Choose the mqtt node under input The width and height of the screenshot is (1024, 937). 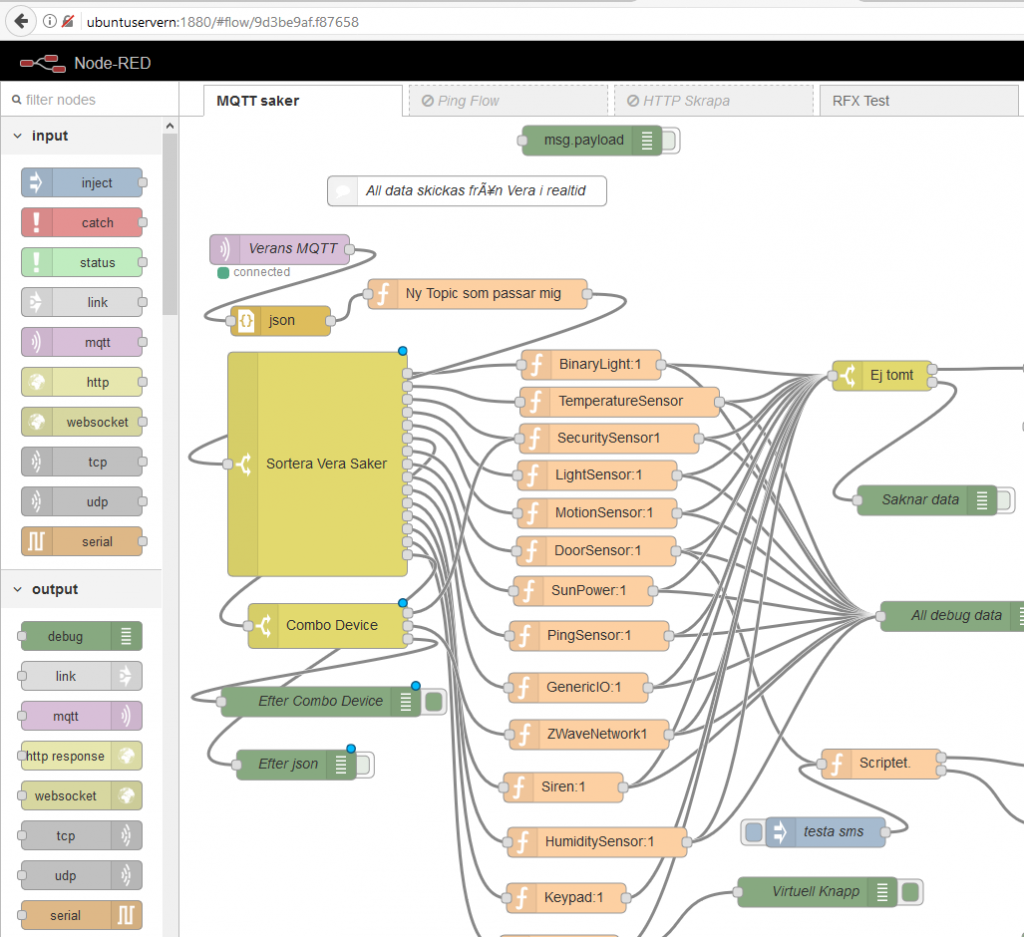[x=82, y=342]
